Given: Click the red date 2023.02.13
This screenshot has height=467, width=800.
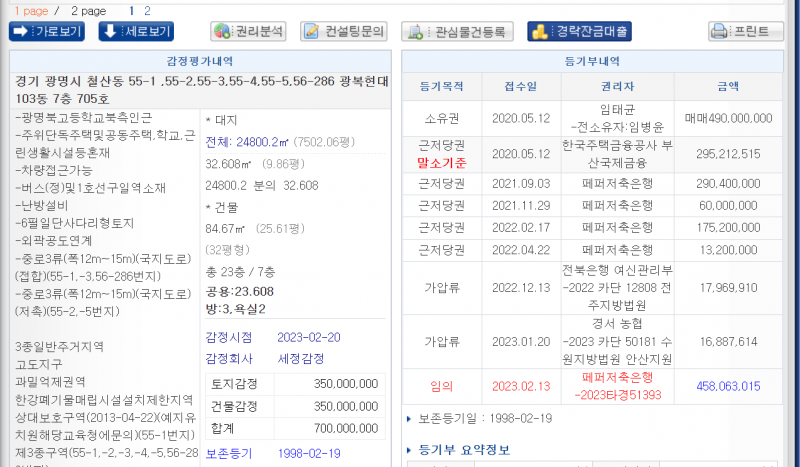Looking at the screenshot, I should [521, 386].
